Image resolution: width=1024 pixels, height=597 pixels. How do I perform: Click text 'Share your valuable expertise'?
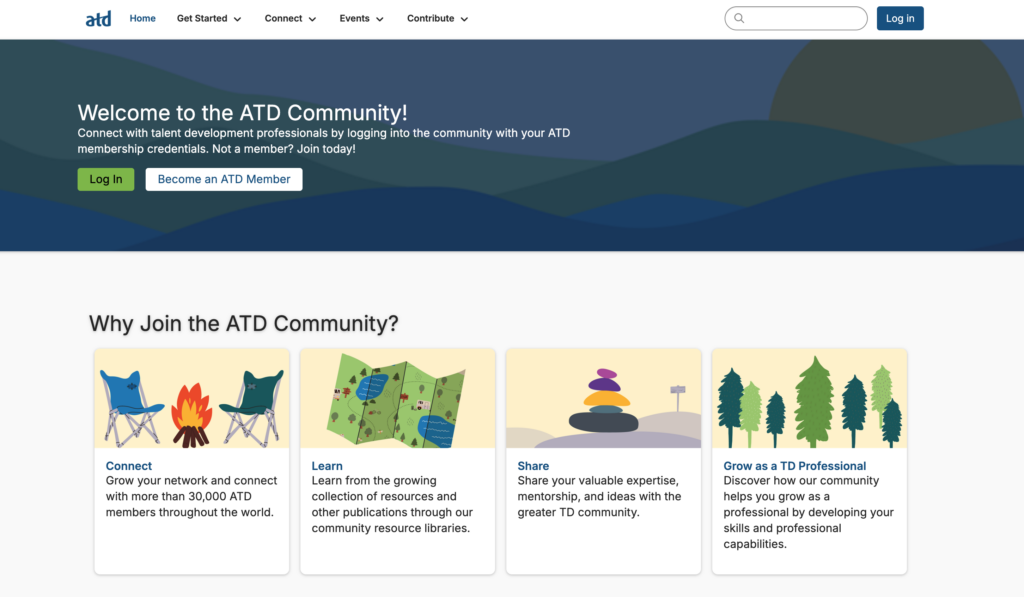598,481
